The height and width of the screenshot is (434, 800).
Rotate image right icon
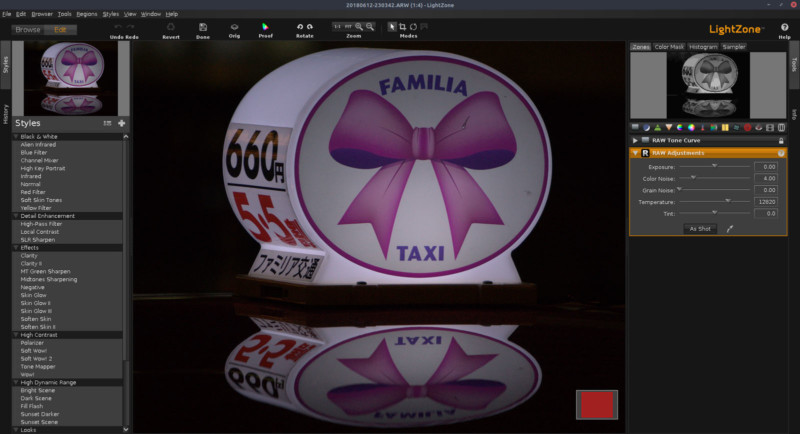click(x=310, y=27)
